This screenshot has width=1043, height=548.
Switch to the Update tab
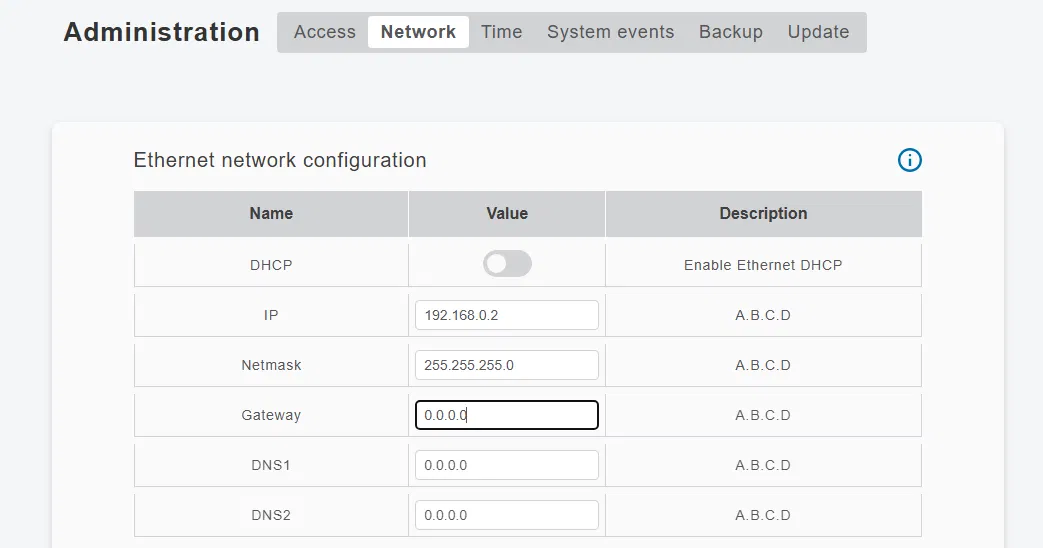(818, 32)
